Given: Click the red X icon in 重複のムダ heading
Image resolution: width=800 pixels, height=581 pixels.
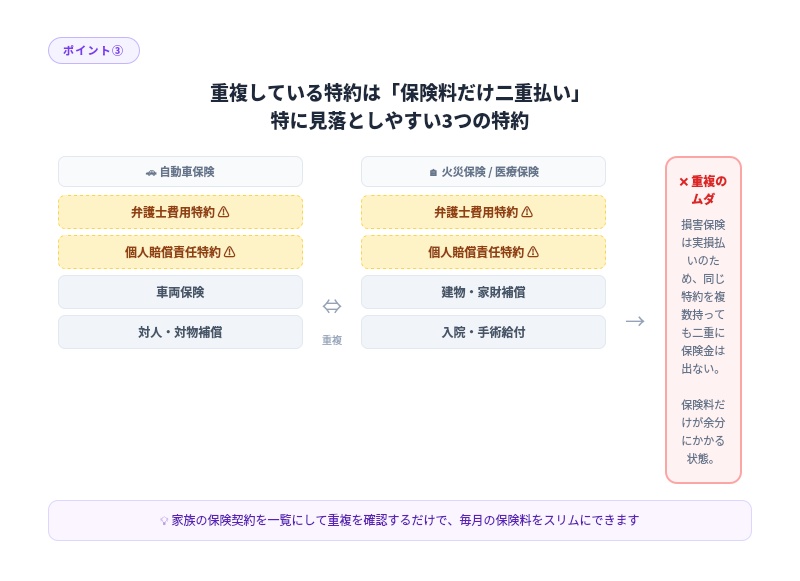Looking at the screenshot, I should [x=684, y=182].
